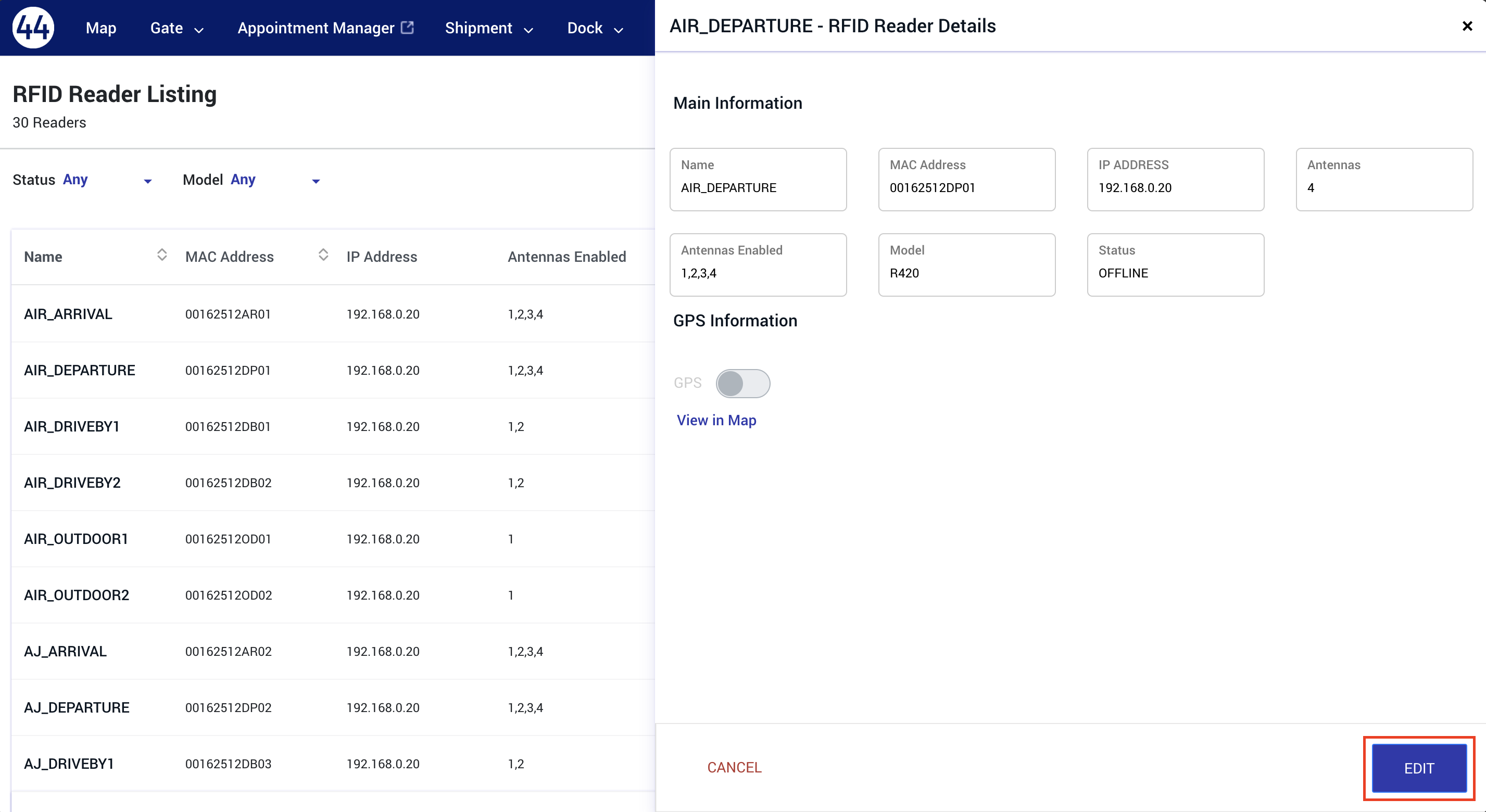1486x812 pixels.
Task: Select the AIR_OUTDOOR1 reader row
Action: [333, 539]
